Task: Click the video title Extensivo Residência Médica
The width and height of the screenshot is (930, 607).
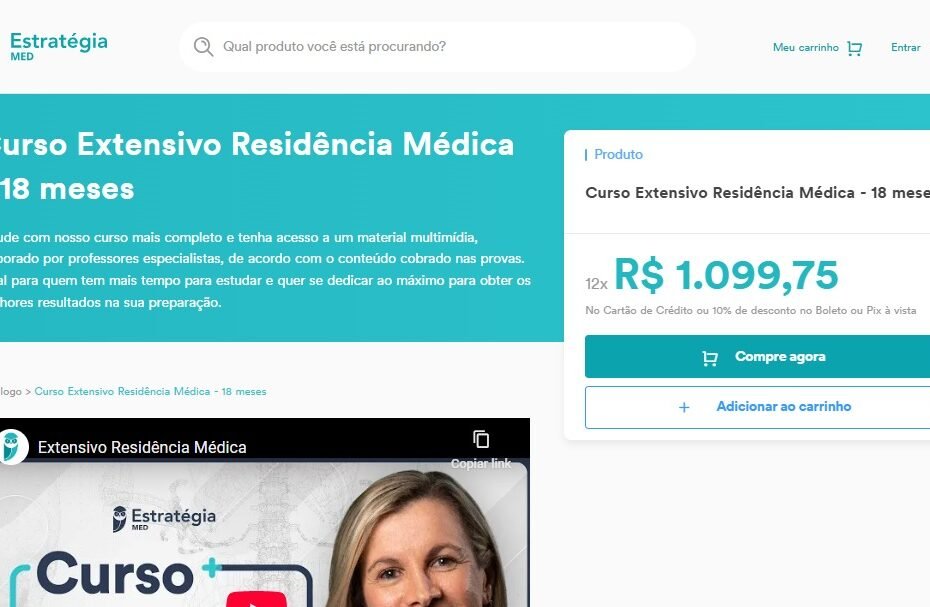Action: [142, 447]
